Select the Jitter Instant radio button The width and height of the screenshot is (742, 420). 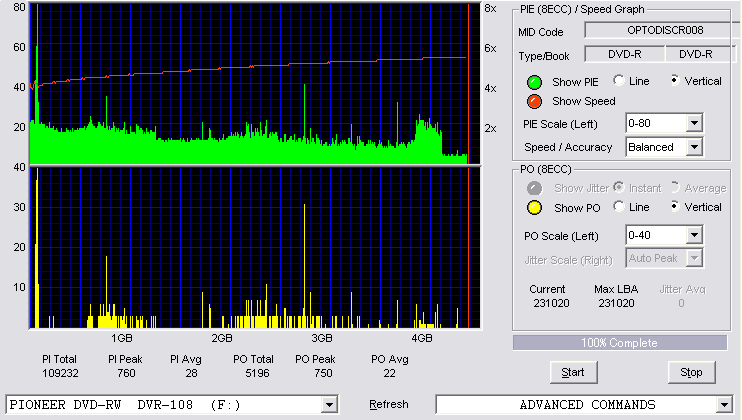point(618,187)
